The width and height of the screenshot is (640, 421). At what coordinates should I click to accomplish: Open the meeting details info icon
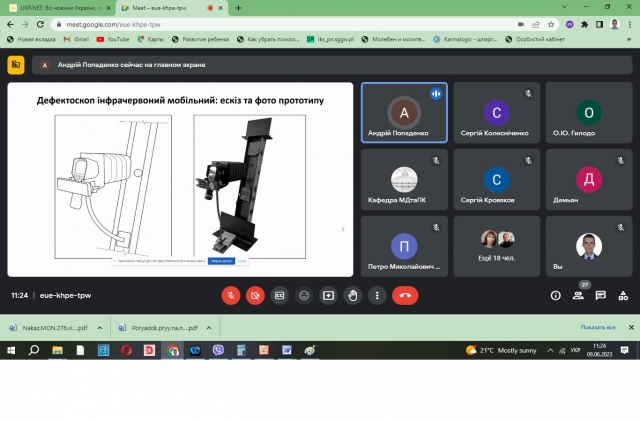coord(556,295)
